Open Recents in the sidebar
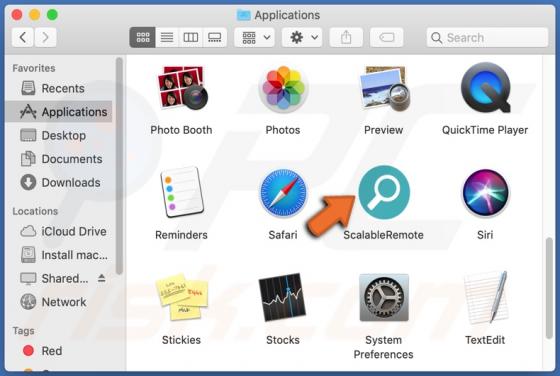Screen dimensions: 560x376 [59, 88]
